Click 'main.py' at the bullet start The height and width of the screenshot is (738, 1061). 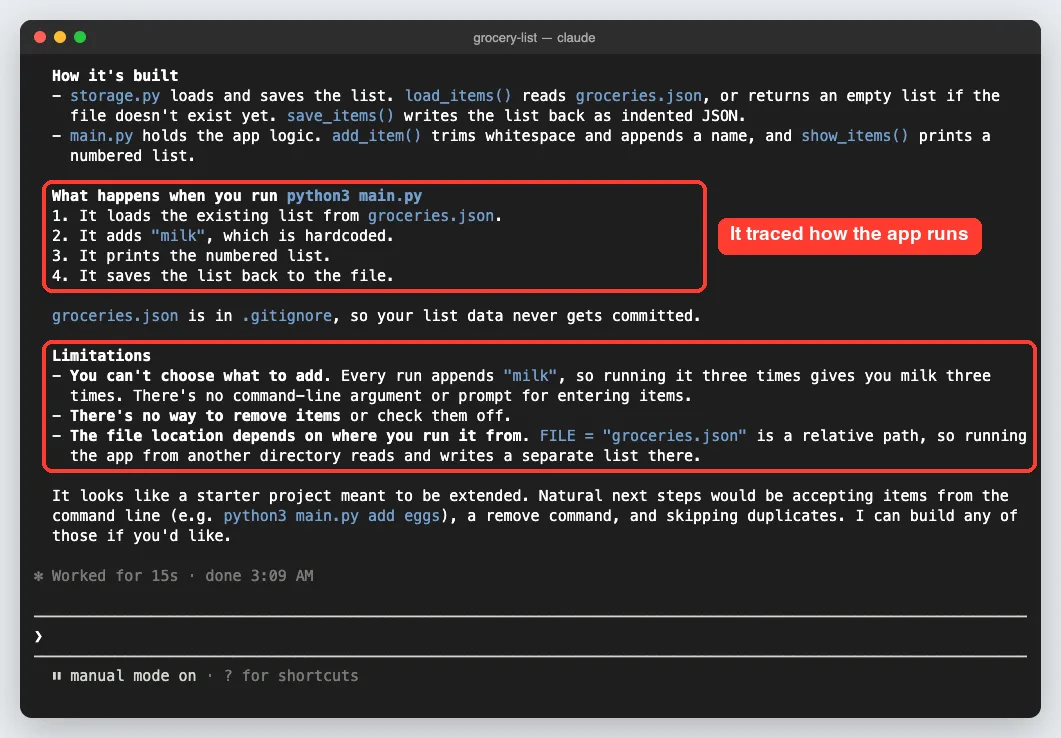101,136
